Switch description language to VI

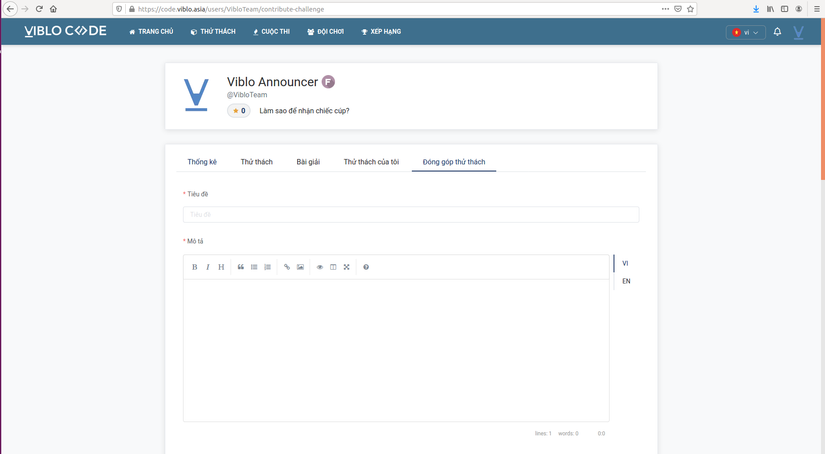click(625, 263)
